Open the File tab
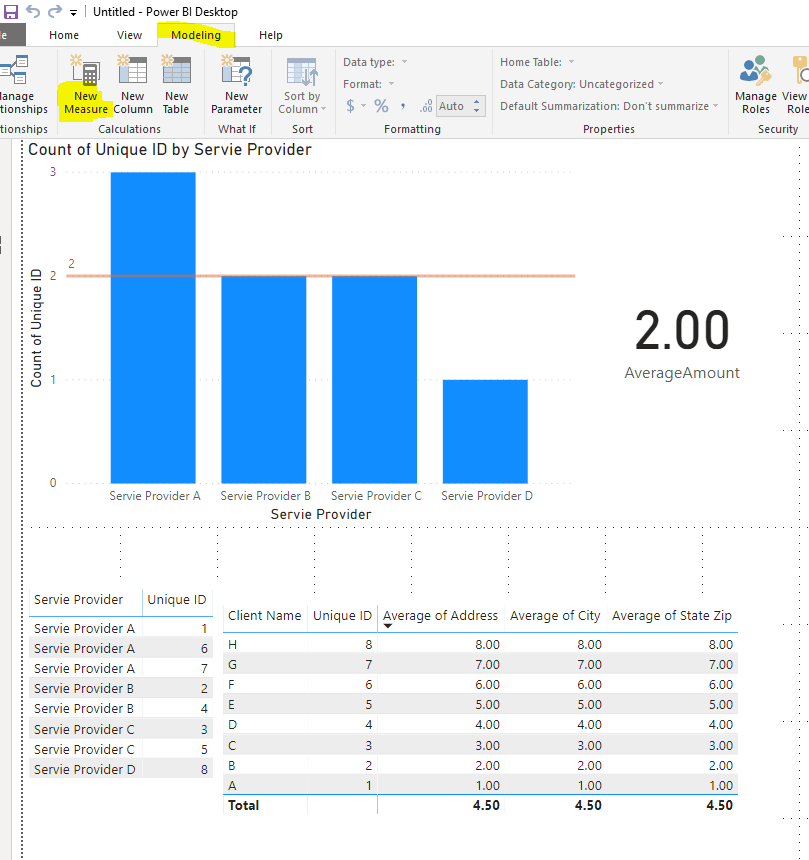This screenshot has width=809, height=860. (x=11, y=35)
